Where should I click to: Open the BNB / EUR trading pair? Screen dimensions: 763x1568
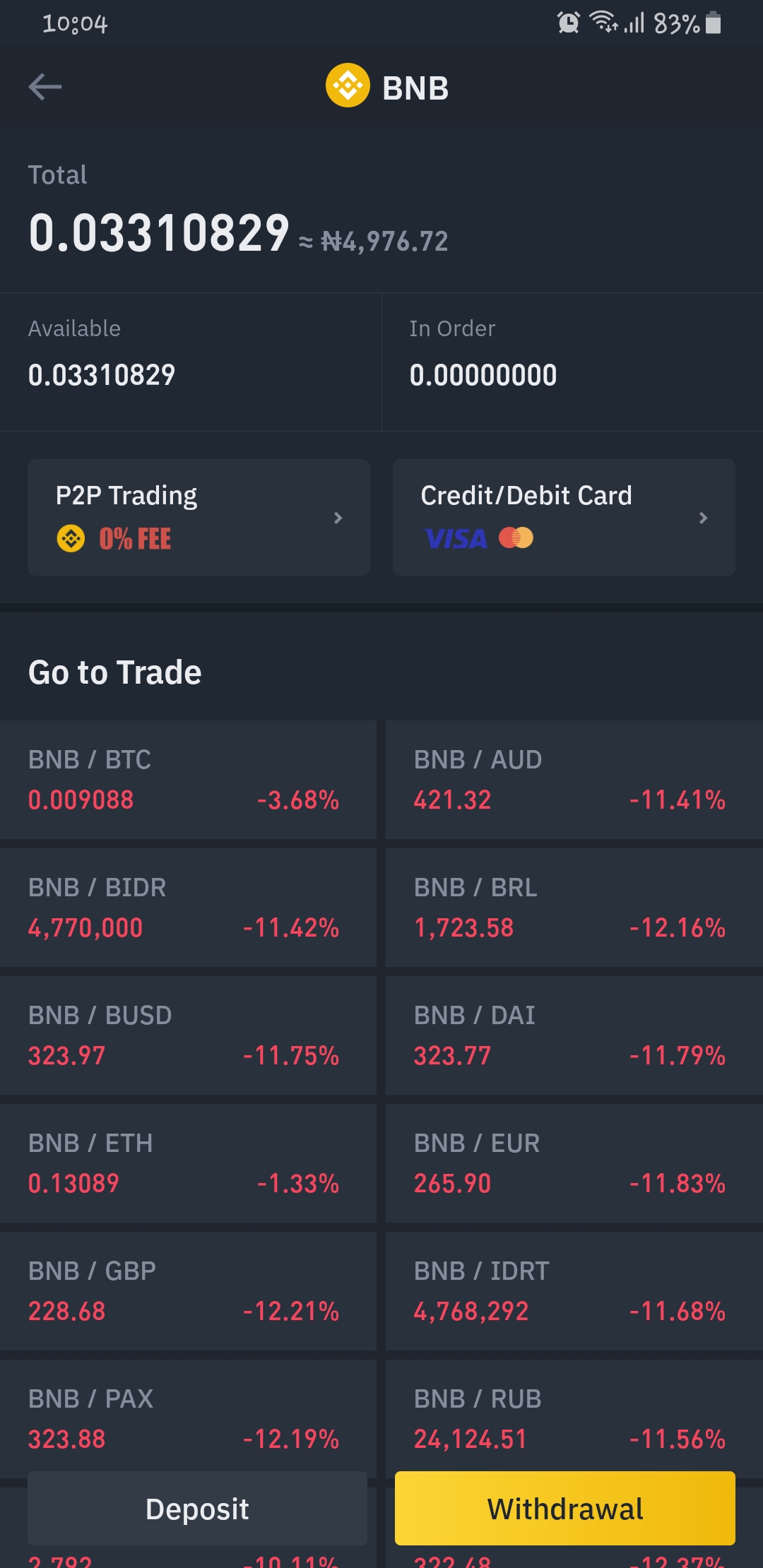[574, 1163]
